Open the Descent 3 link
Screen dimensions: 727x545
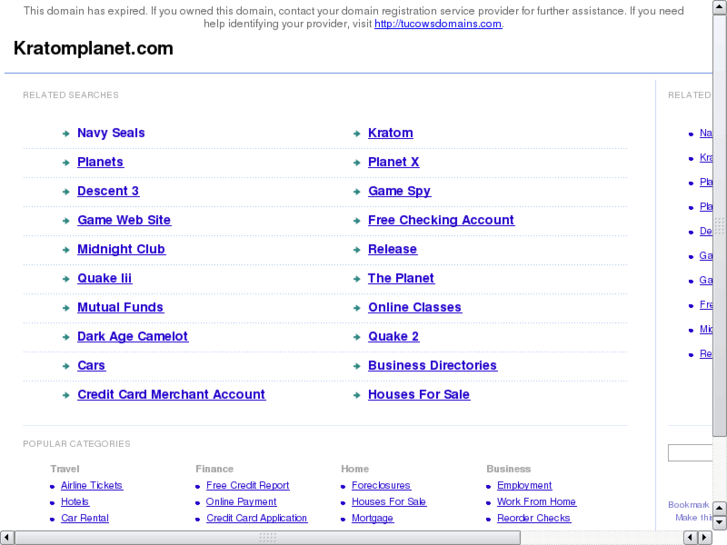[x=108, y=191]
